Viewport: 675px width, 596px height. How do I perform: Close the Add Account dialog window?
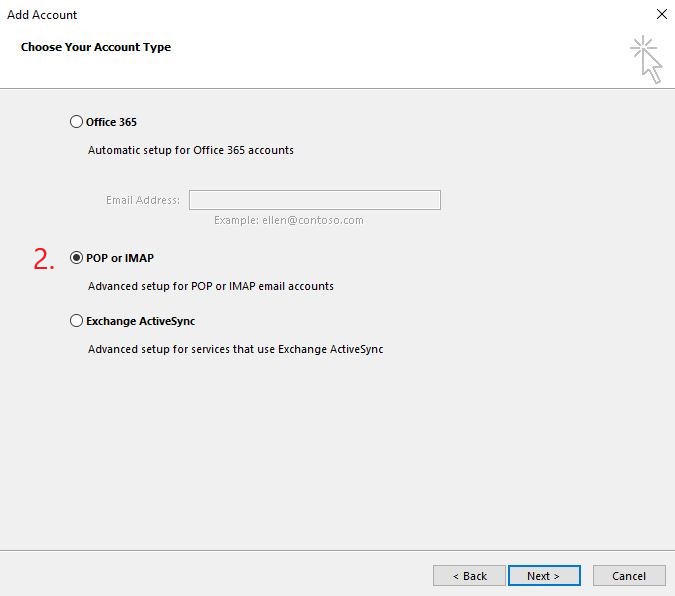click(x=662, y=14)
